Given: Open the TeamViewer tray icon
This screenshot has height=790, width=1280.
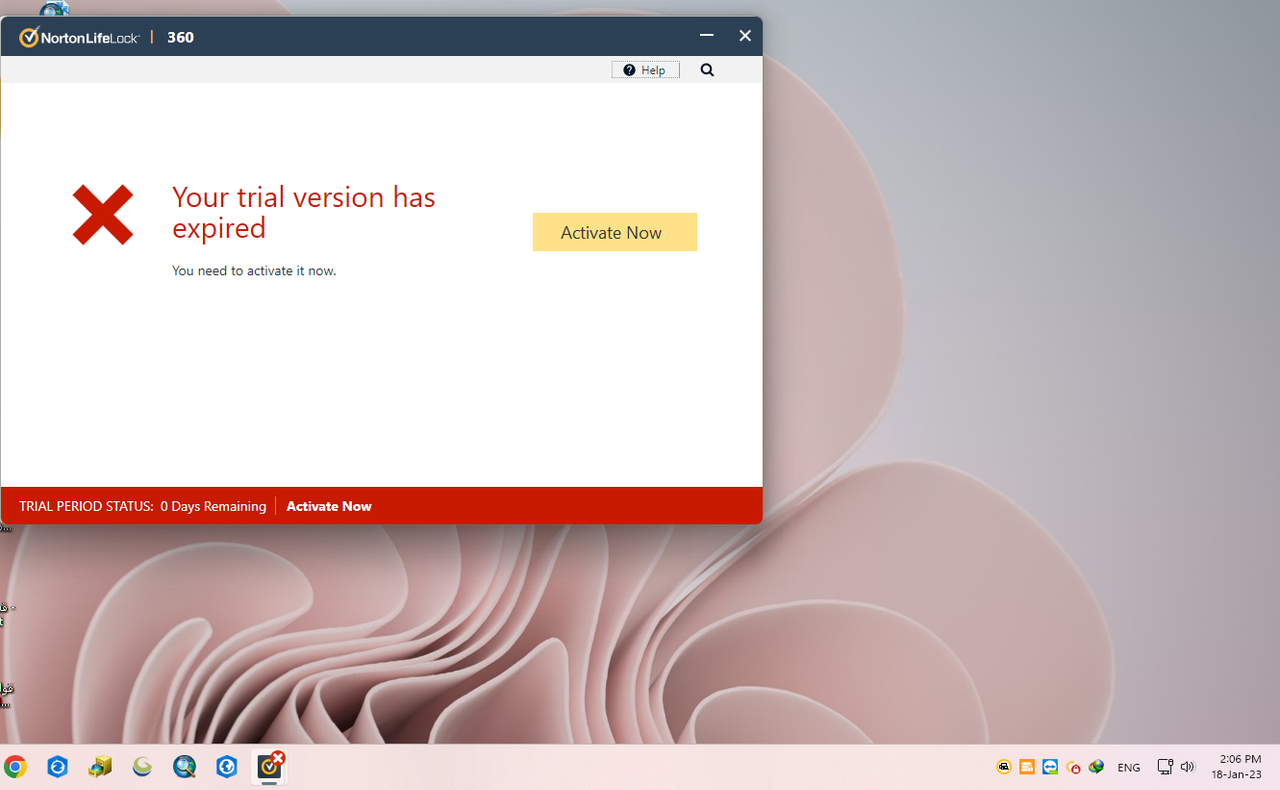Looking at the screenshot, I should [1050, 767].
